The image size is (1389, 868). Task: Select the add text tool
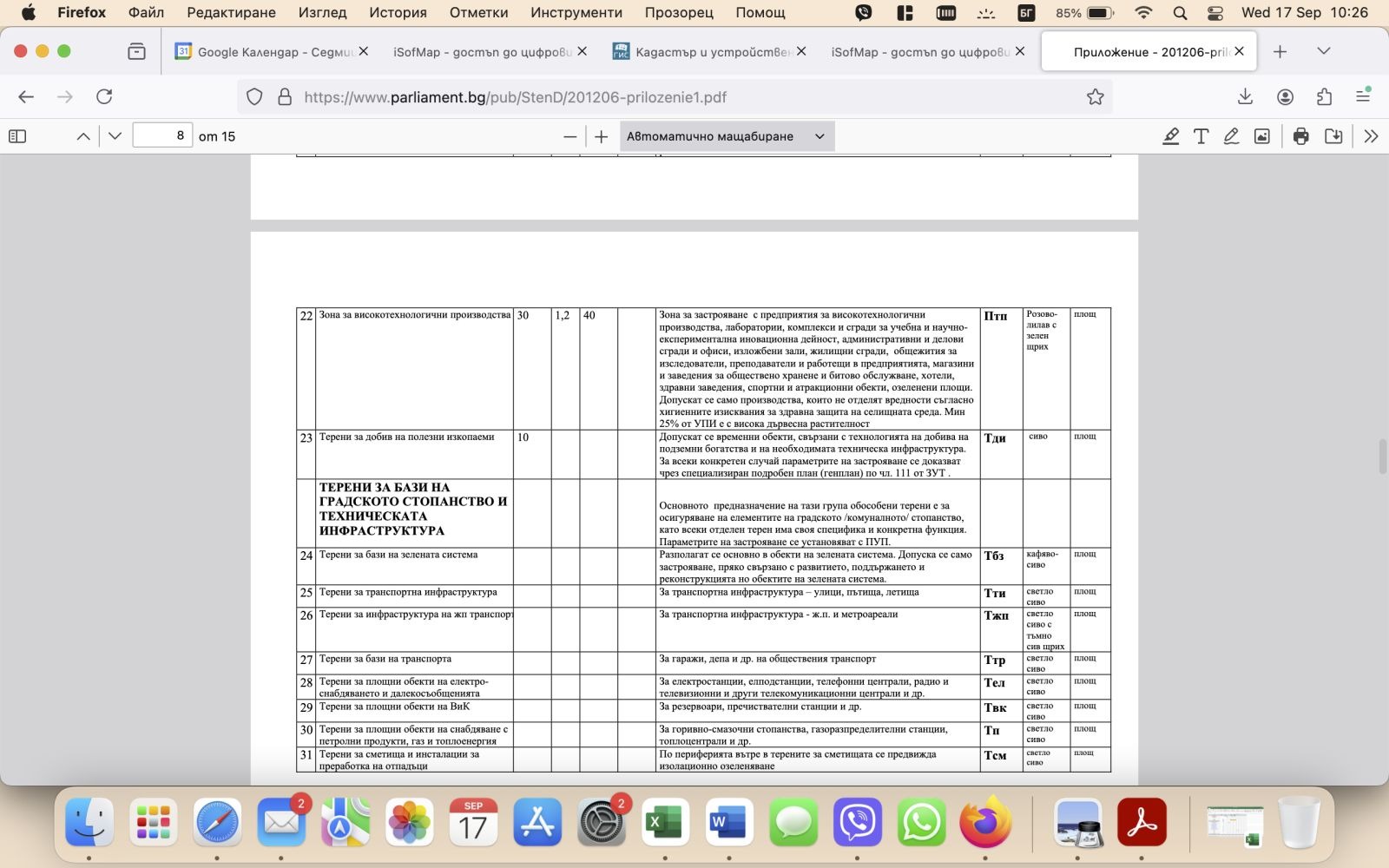(x=1201, y=136)
